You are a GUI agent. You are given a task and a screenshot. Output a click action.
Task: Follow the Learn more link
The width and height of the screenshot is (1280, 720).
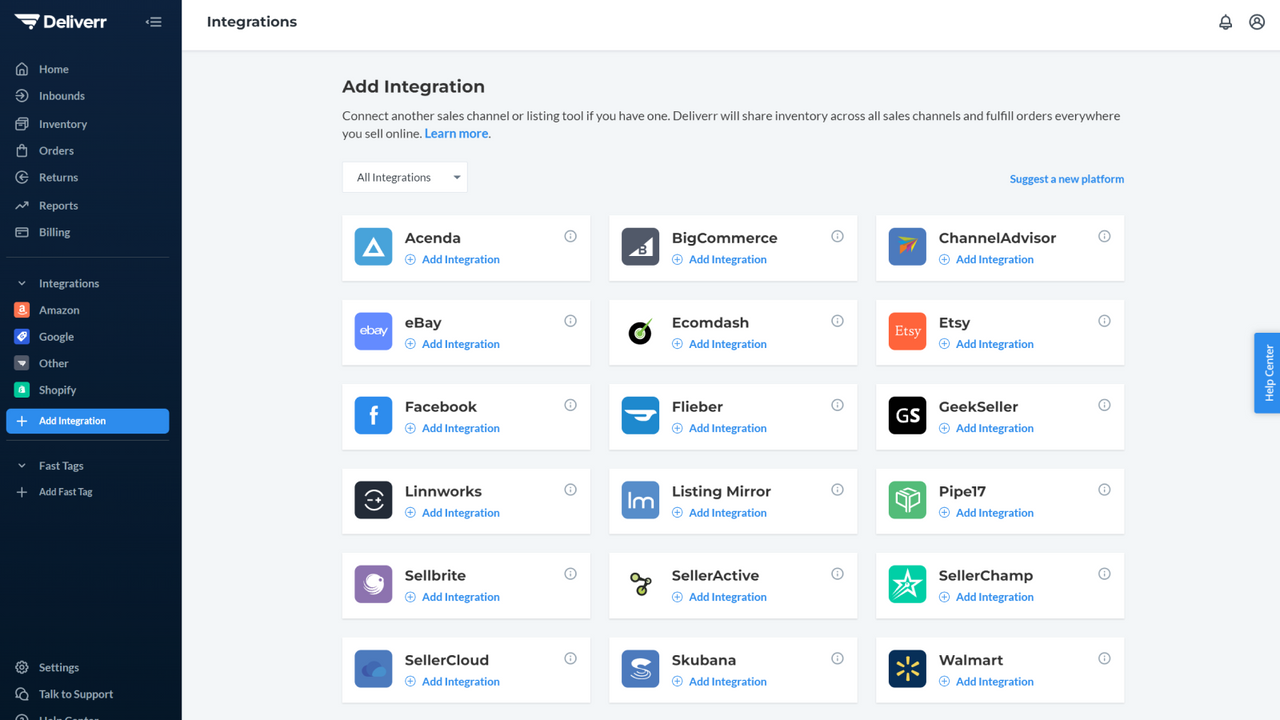[x=456, y=133]
